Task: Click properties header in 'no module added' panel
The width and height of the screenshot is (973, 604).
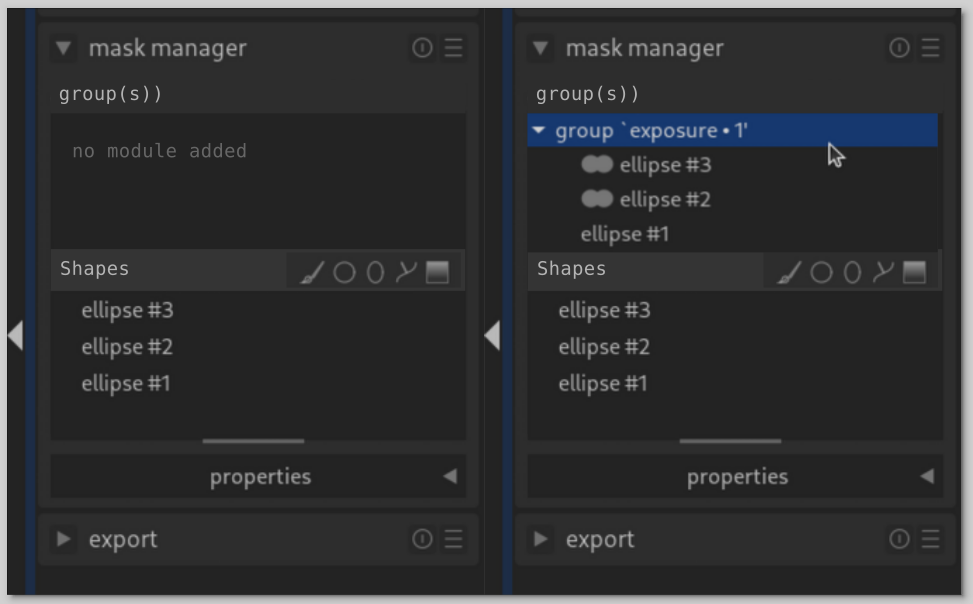Action: [x=259, y=477]
